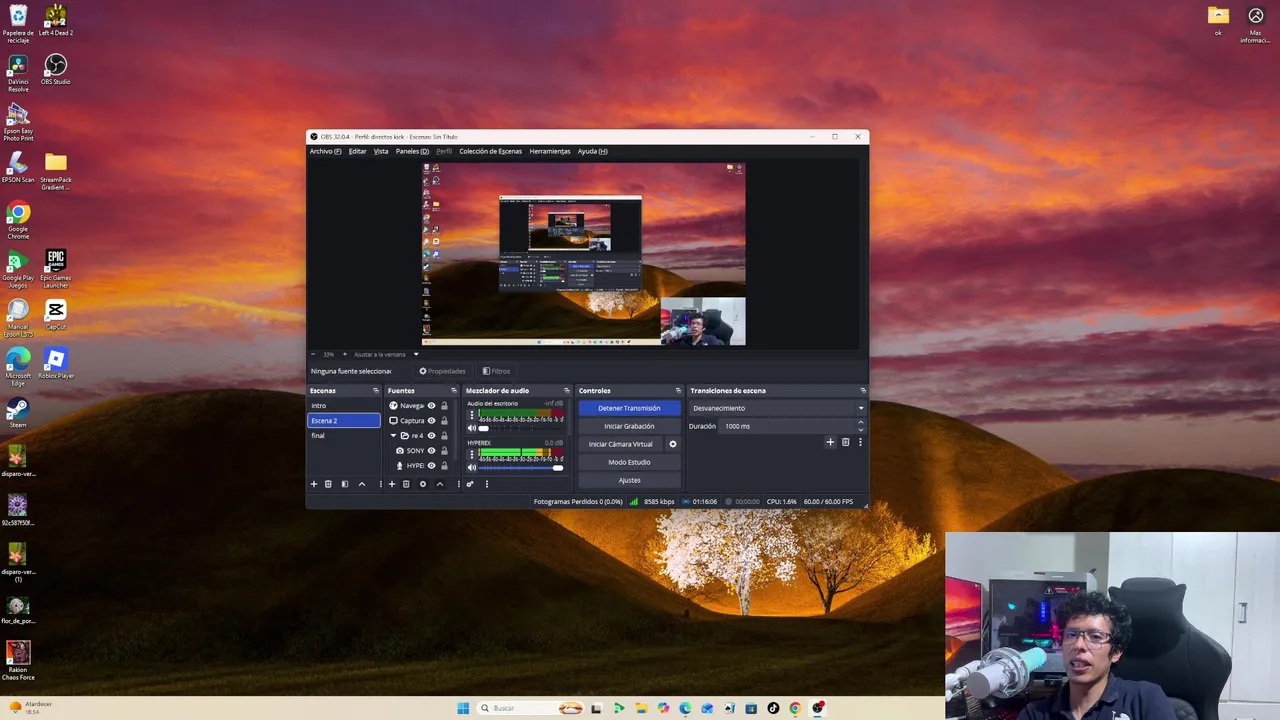This screenshot has height=720, width=1280.
Task: Click Detener Transmisión button
Action: click(629, 408)
